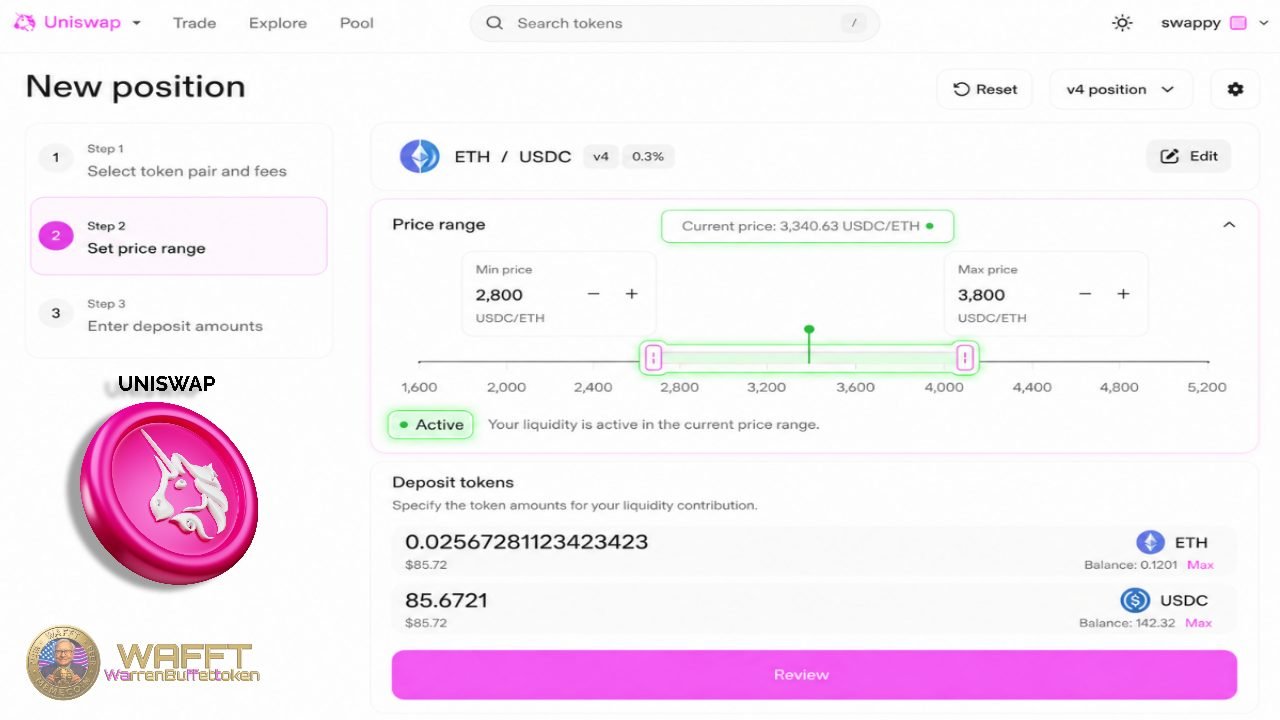Viewport: 1280px width, 720px height.
Task: Click the Balance: 142.32 text
Action: [1127, 623]
